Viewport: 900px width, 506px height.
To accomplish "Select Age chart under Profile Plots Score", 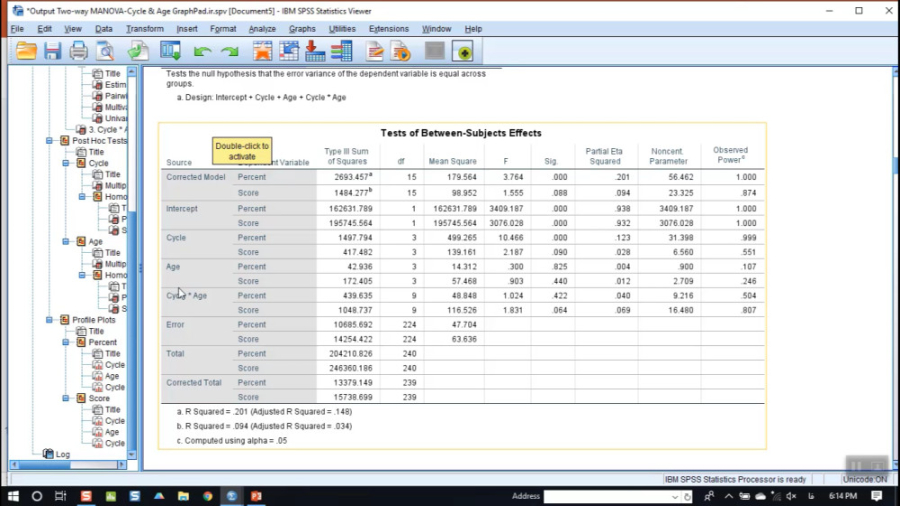I will coord(112,431).
